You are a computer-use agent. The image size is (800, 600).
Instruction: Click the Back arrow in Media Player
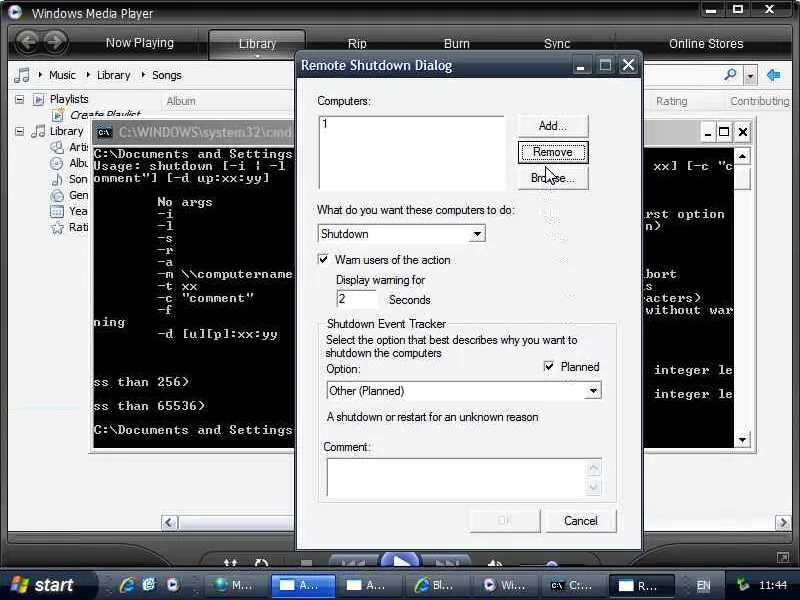click(27, 42)
